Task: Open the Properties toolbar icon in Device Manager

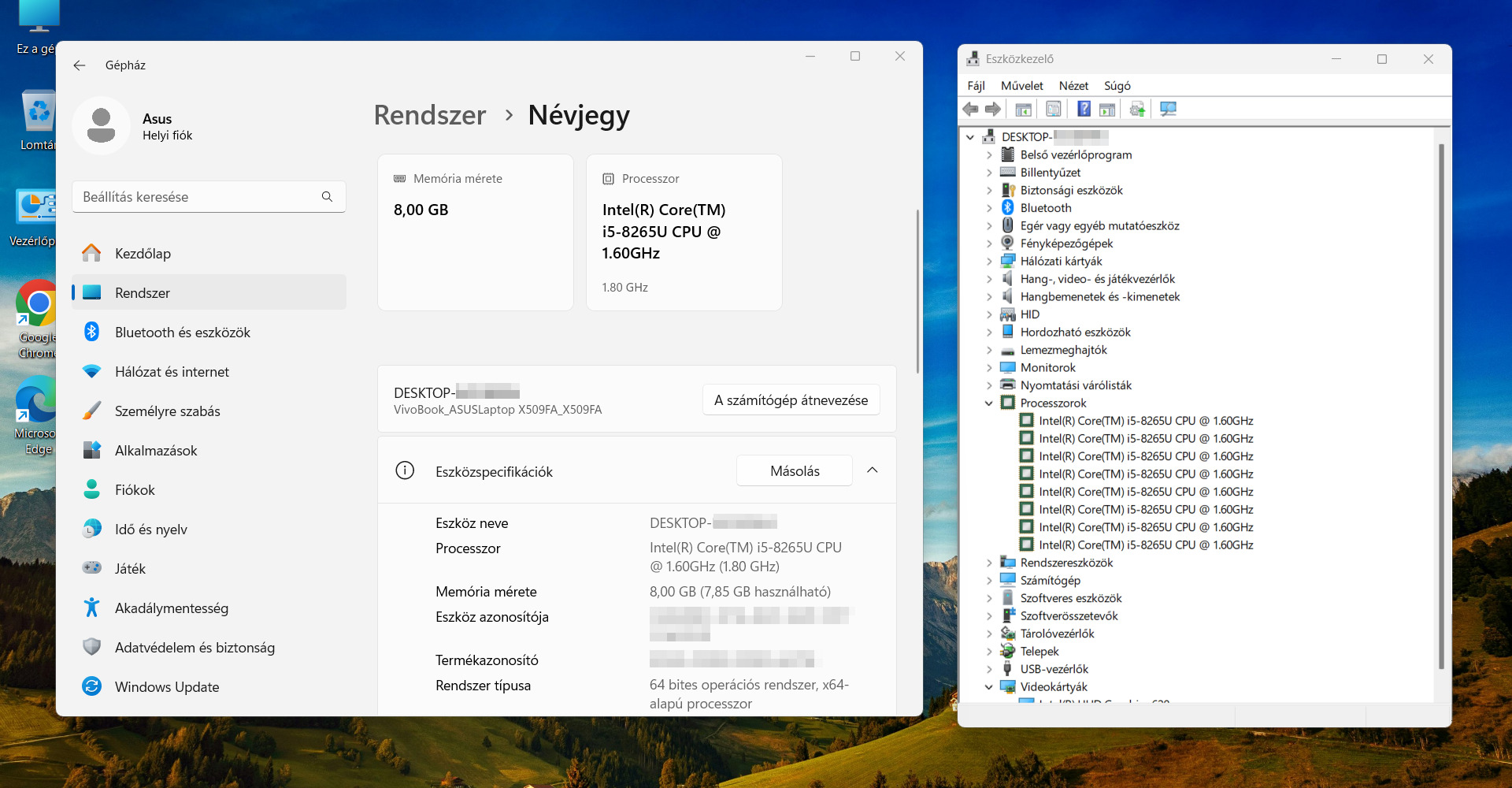Action: 1054,110
